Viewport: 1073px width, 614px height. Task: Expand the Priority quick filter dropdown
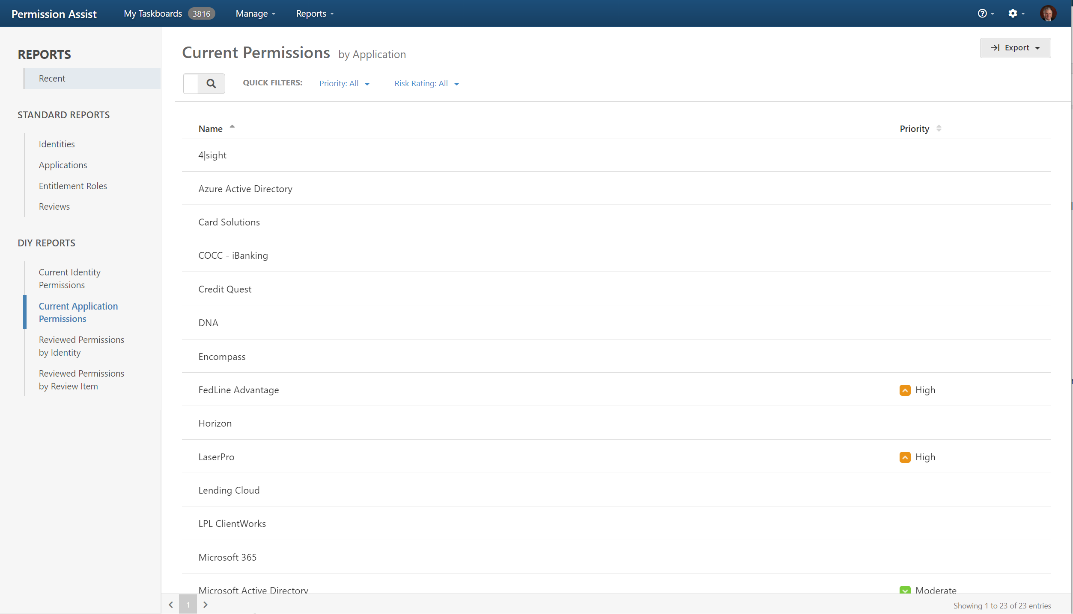click(344, 84)
